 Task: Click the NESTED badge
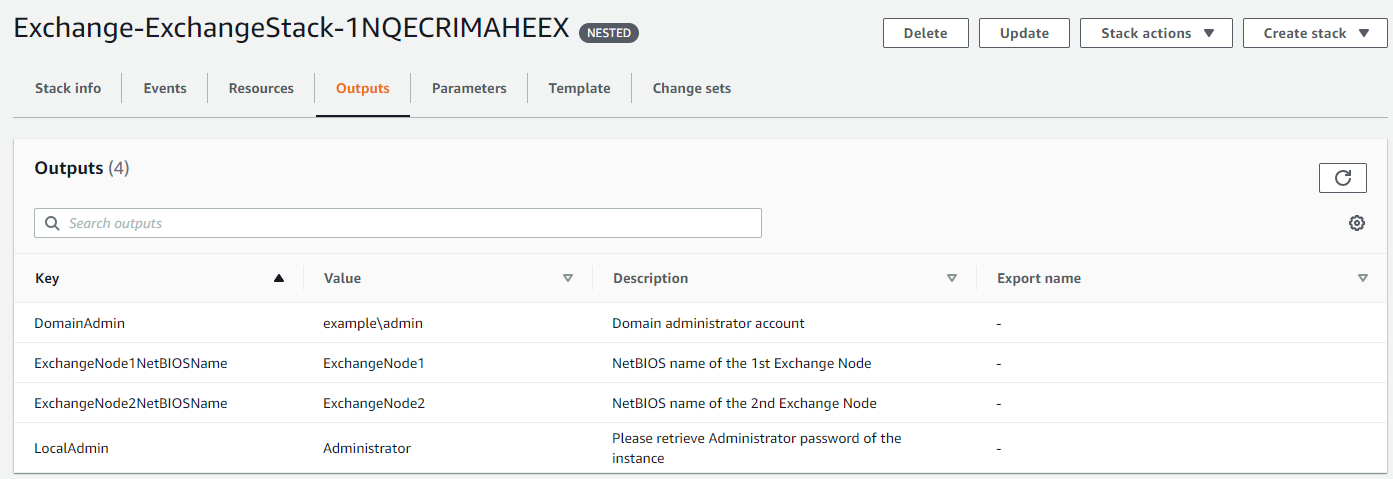click(609, 33)
